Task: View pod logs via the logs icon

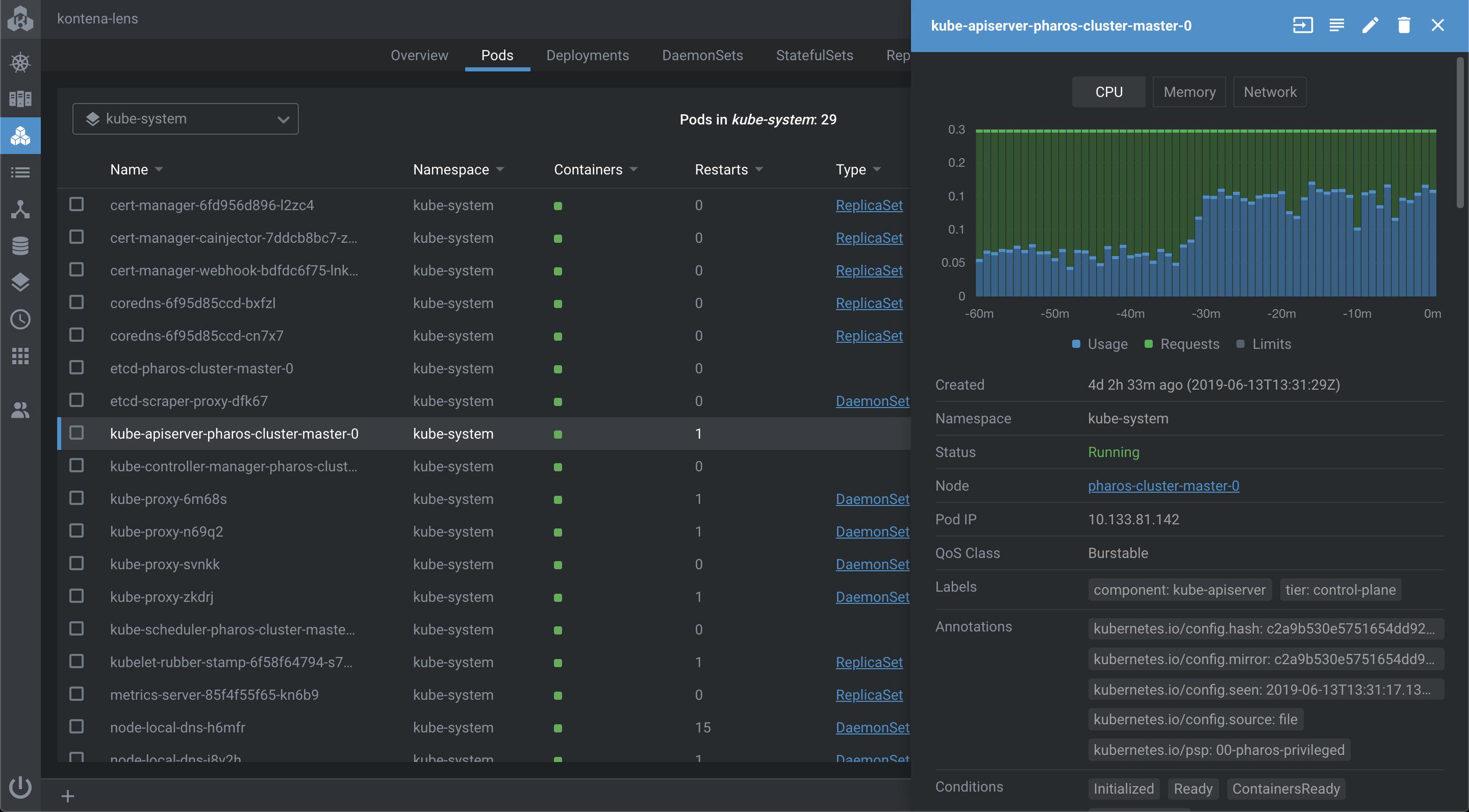Action: point(1336,25)
